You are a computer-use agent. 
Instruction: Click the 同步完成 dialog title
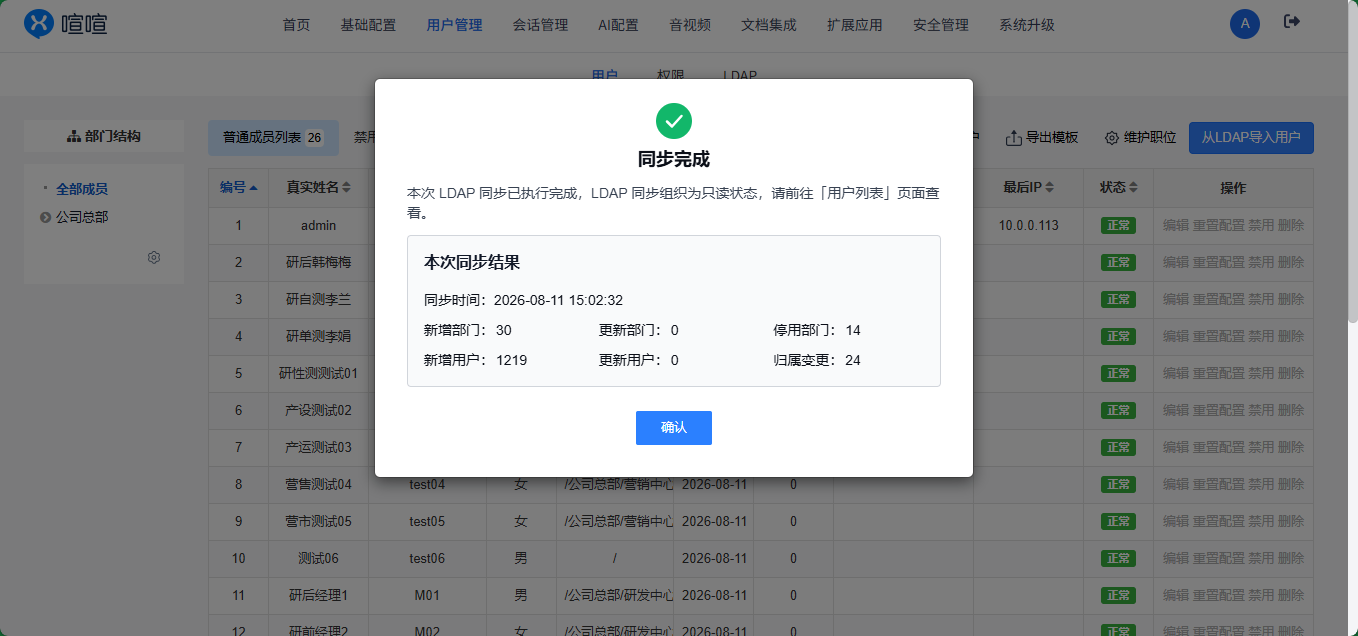click(674, 159)
